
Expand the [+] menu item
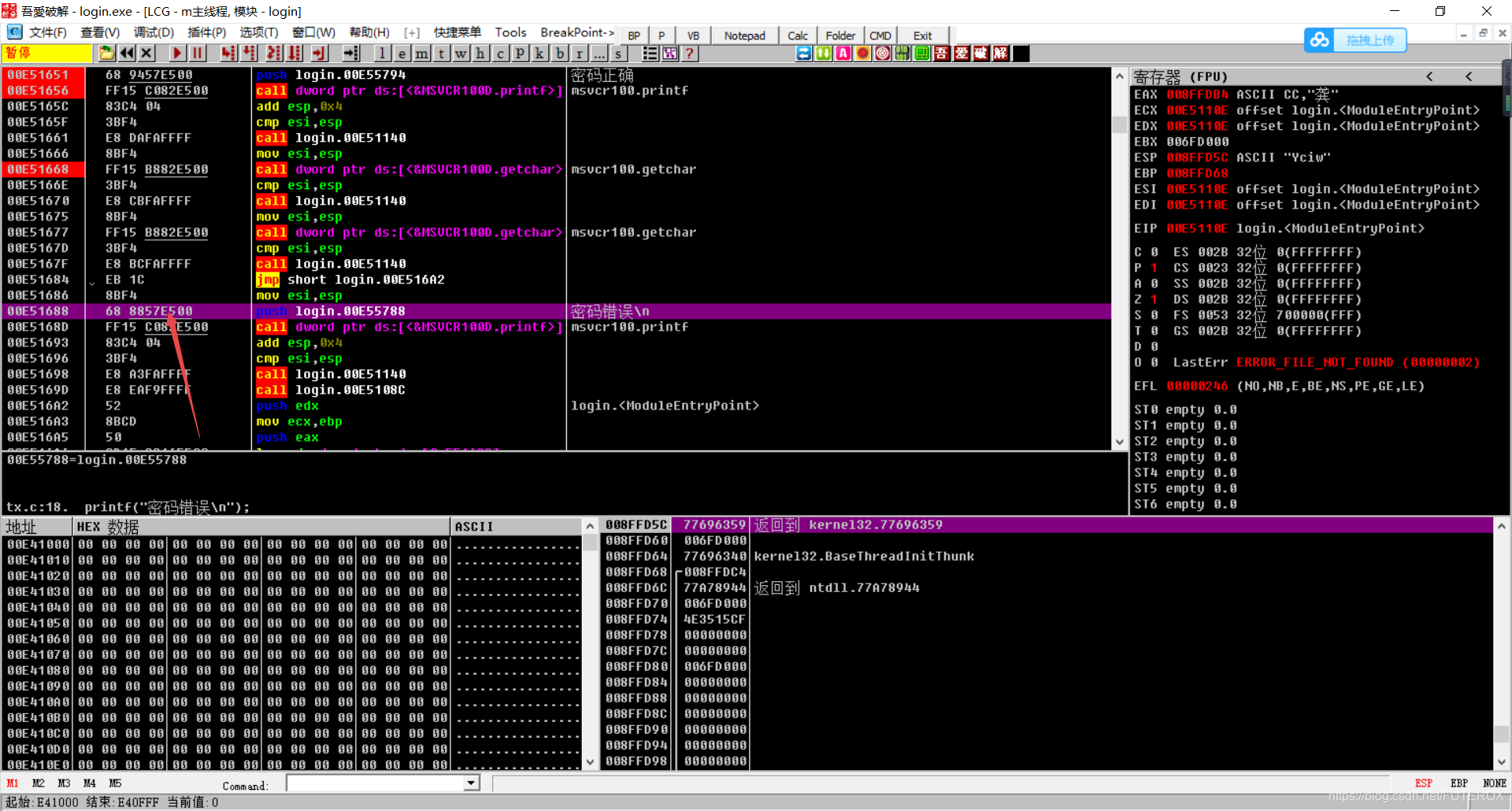[411, 32]
